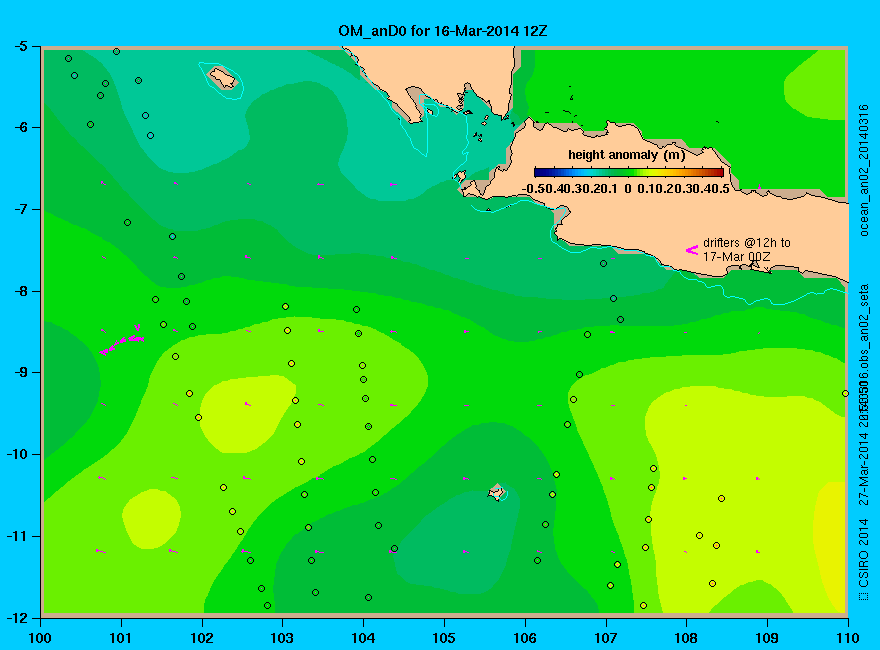Click the x-axis label 106
Screen dimensions: 880x650
point(525,638)
